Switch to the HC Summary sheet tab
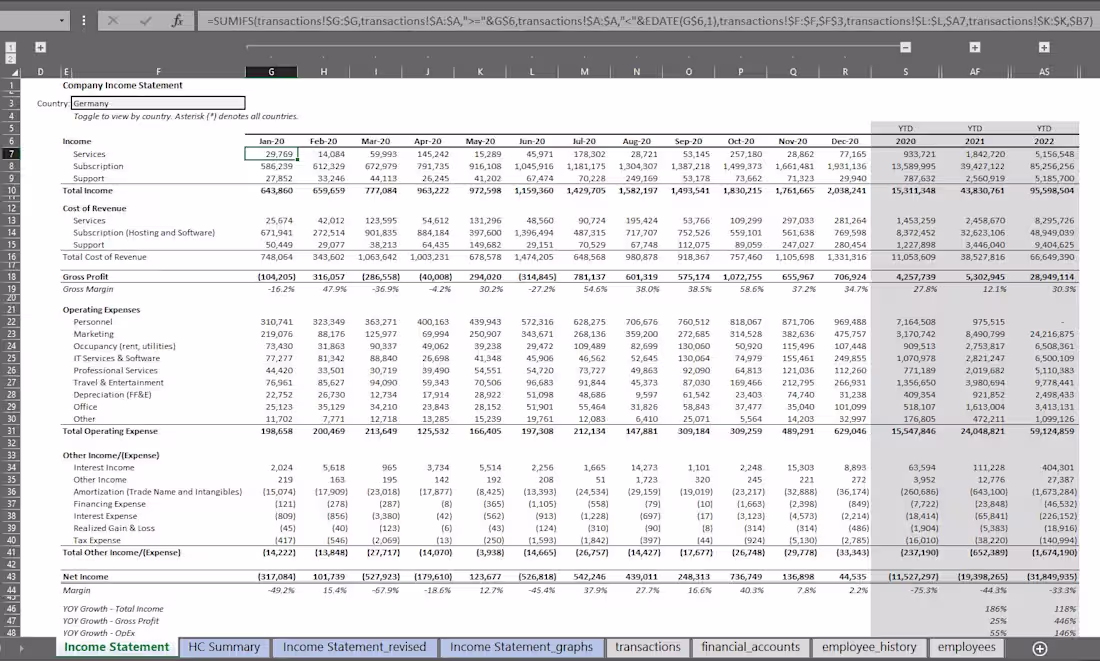 coord(224,647)
